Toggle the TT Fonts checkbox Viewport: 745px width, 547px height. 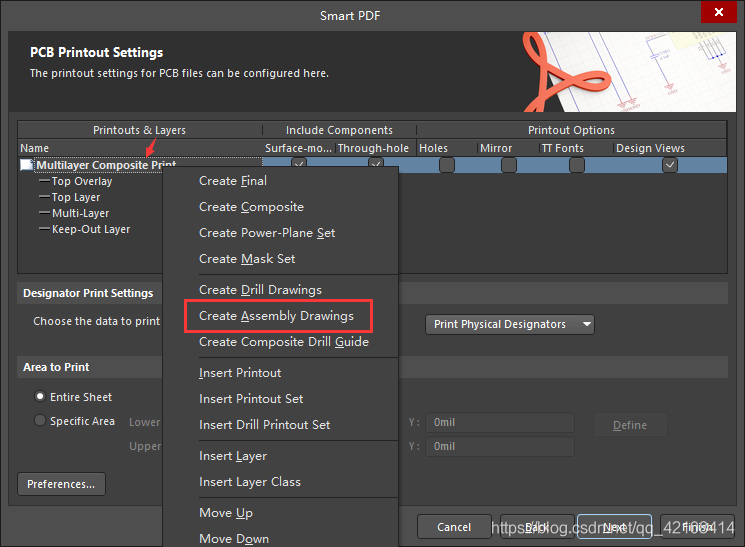click(577, 165)
